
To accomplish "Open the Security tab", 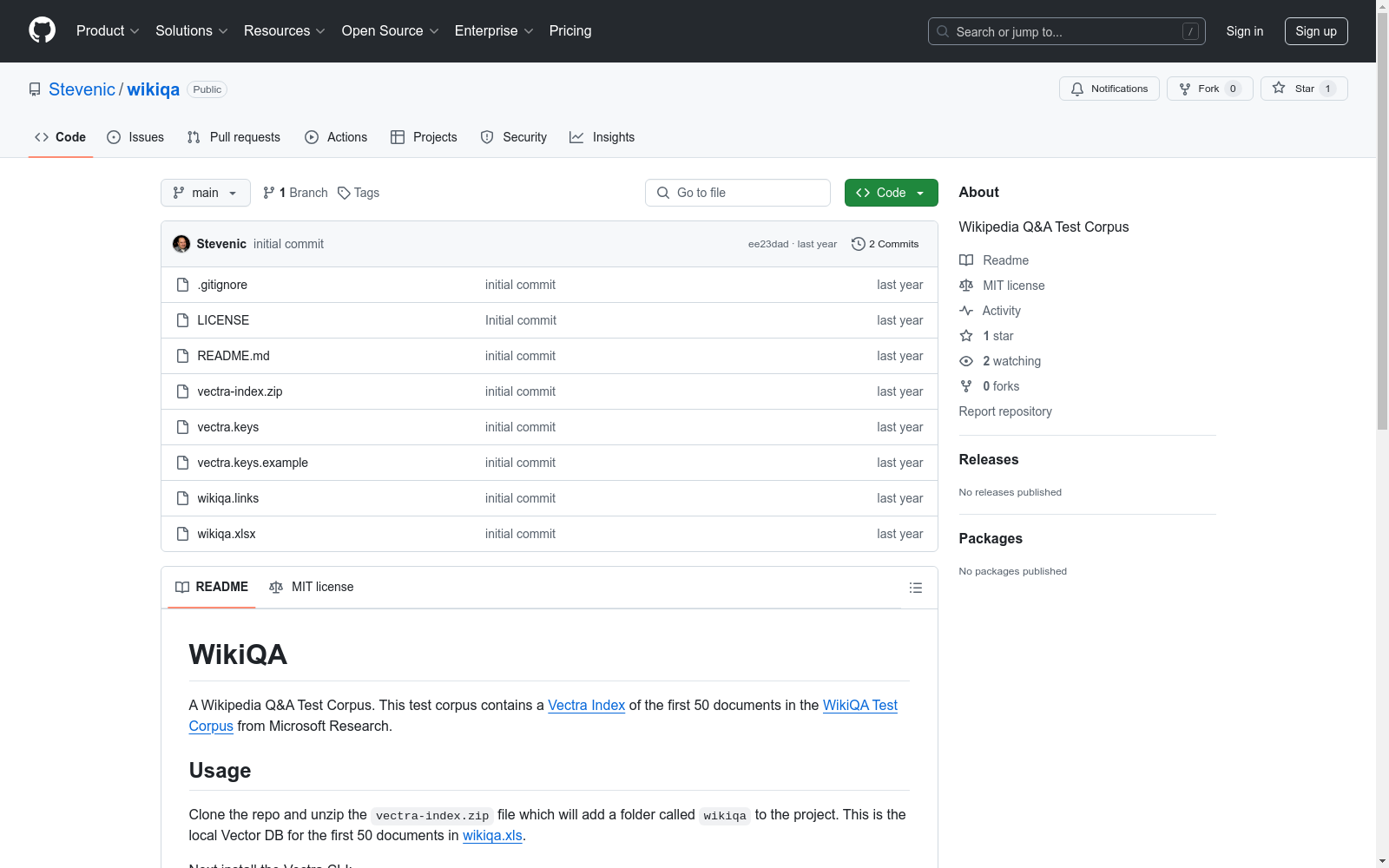I will [x=514, y=137].
